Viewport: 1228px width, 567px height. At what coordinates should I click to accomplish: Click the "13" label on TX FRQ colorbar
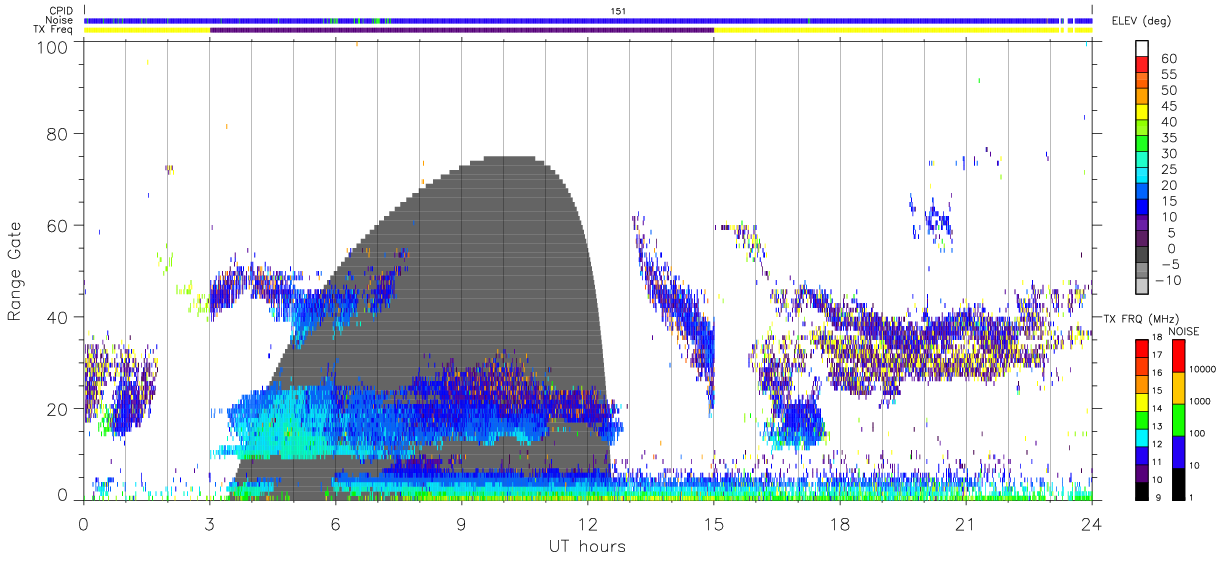point(1157,426)
